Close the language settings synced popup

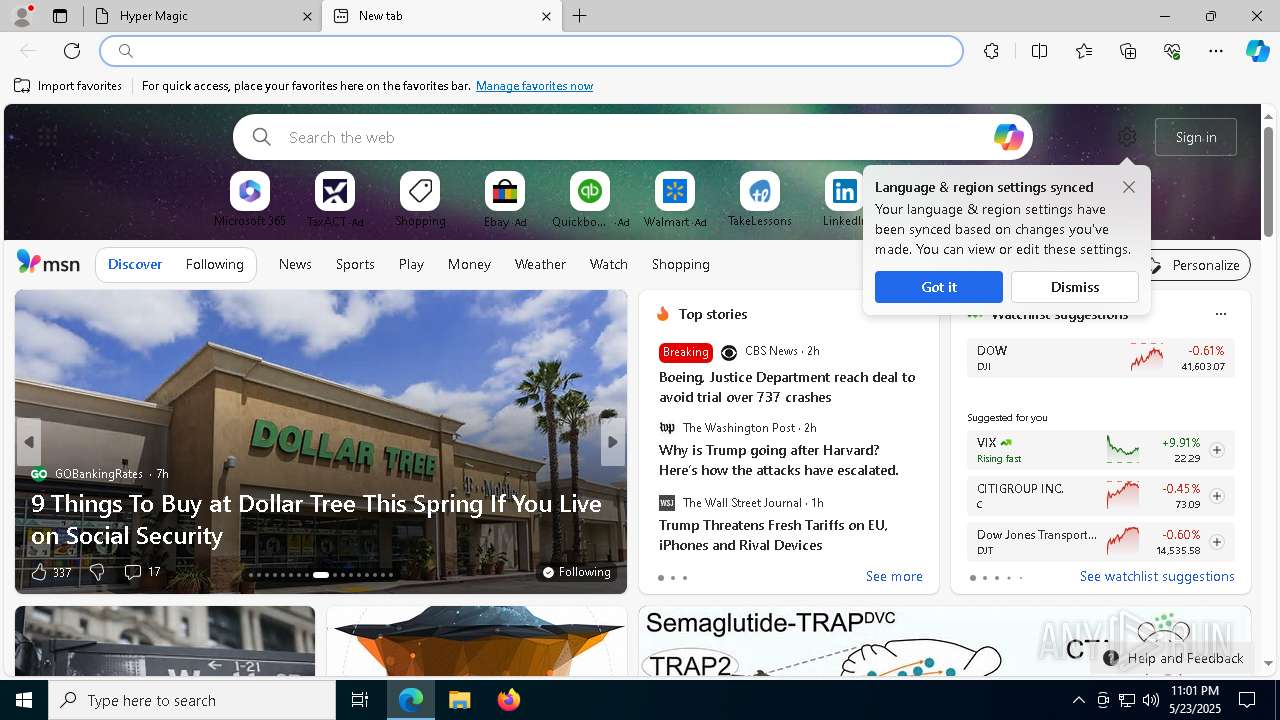pos(1129,187)
